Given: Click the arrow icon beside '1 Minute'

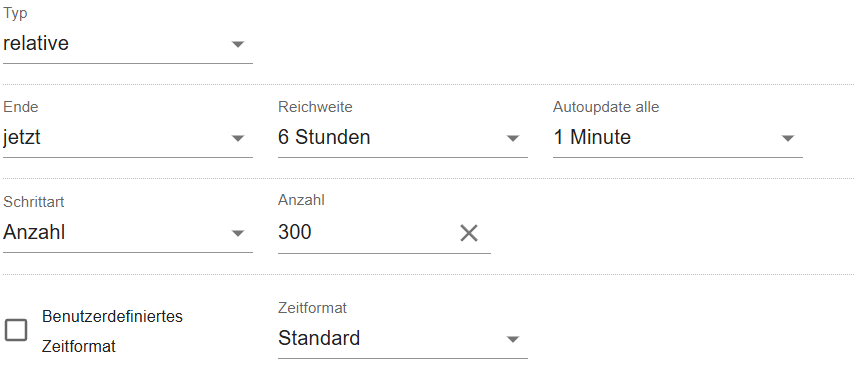Looking at the screenshot, I should click(x=788, y=138).
